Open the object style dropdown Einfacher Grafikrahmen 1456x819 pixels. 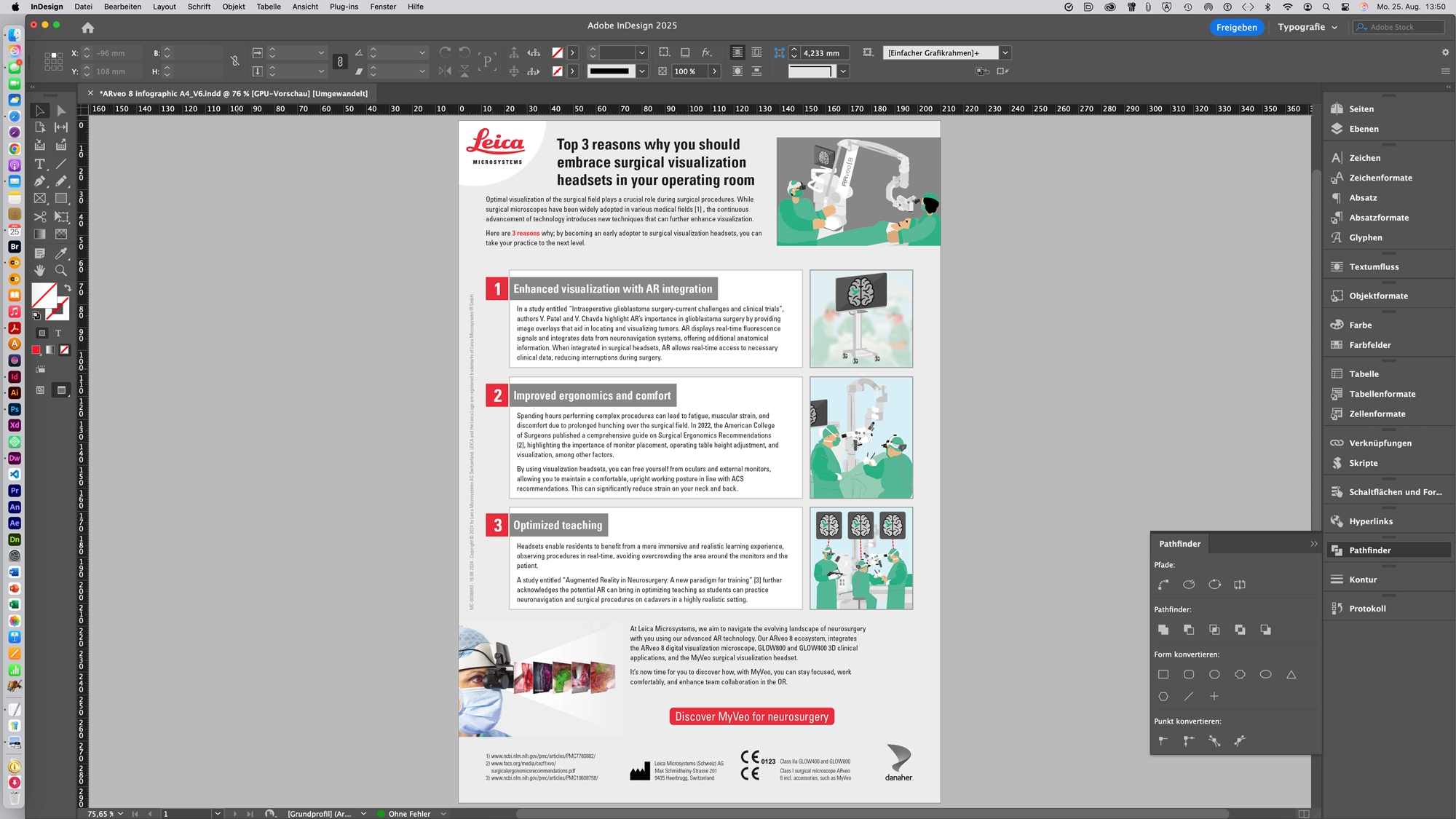[1005, 52]
